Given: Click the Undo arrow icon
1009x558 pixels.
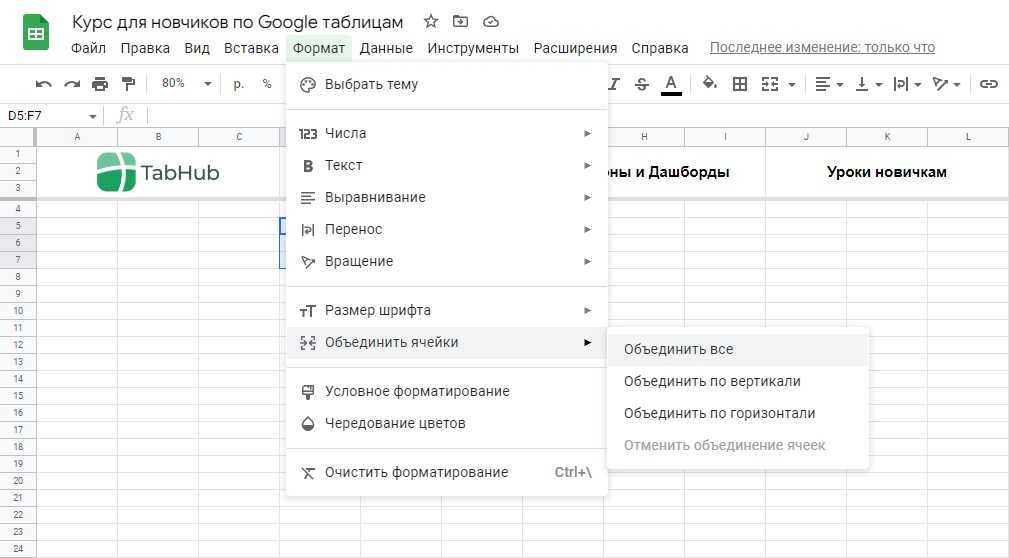Looking at the screenshot, I should pos(44,84).
